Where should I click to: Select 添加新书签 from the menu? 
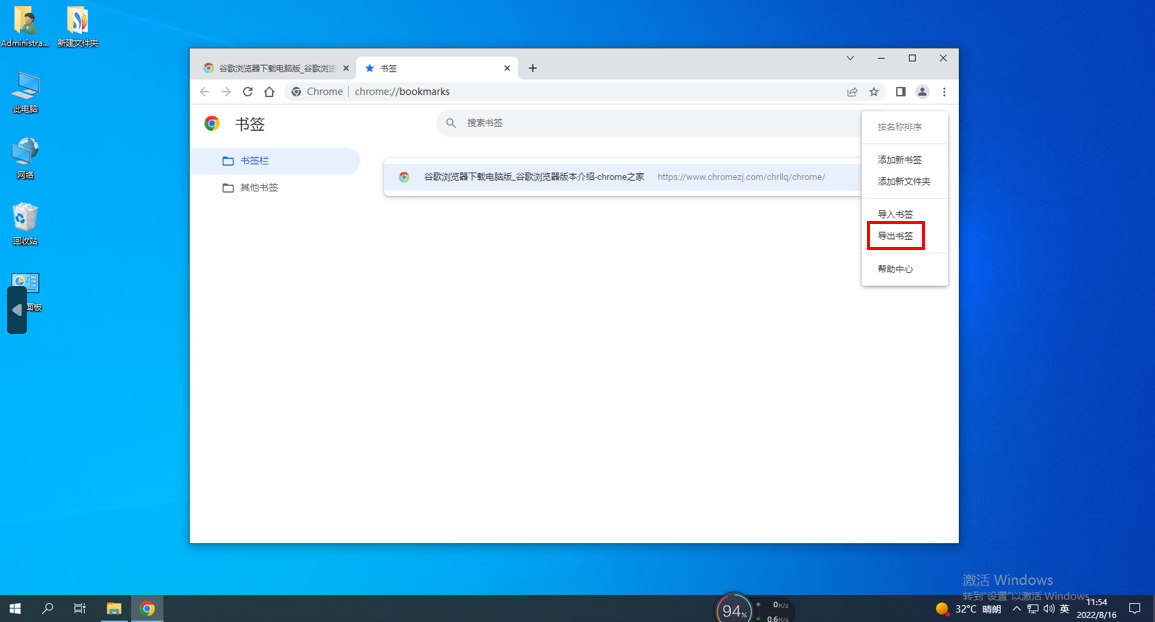[x=899, y=160]
